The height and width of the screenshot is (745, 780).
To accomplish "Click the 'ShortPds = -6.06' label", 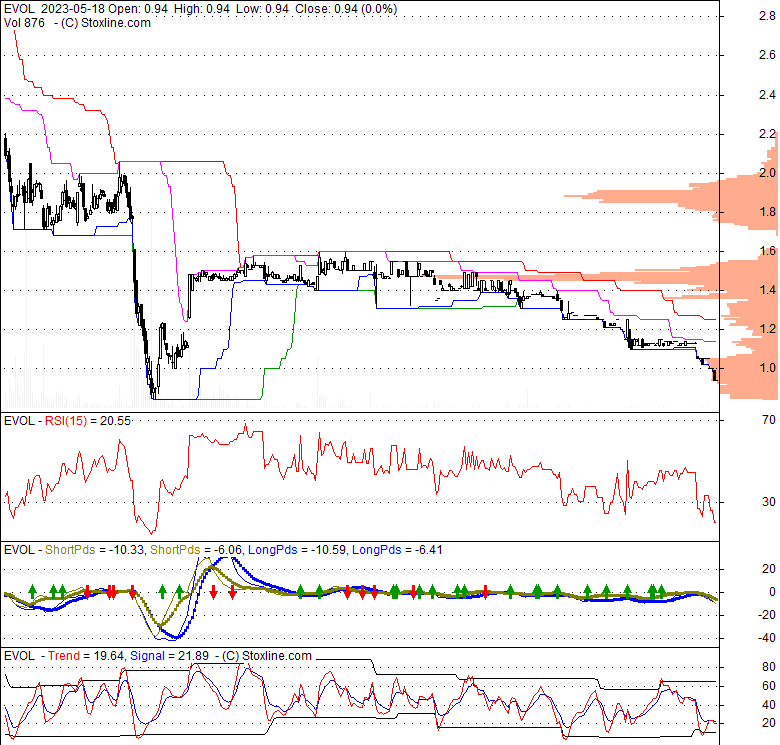I will (x=196, y=550).
